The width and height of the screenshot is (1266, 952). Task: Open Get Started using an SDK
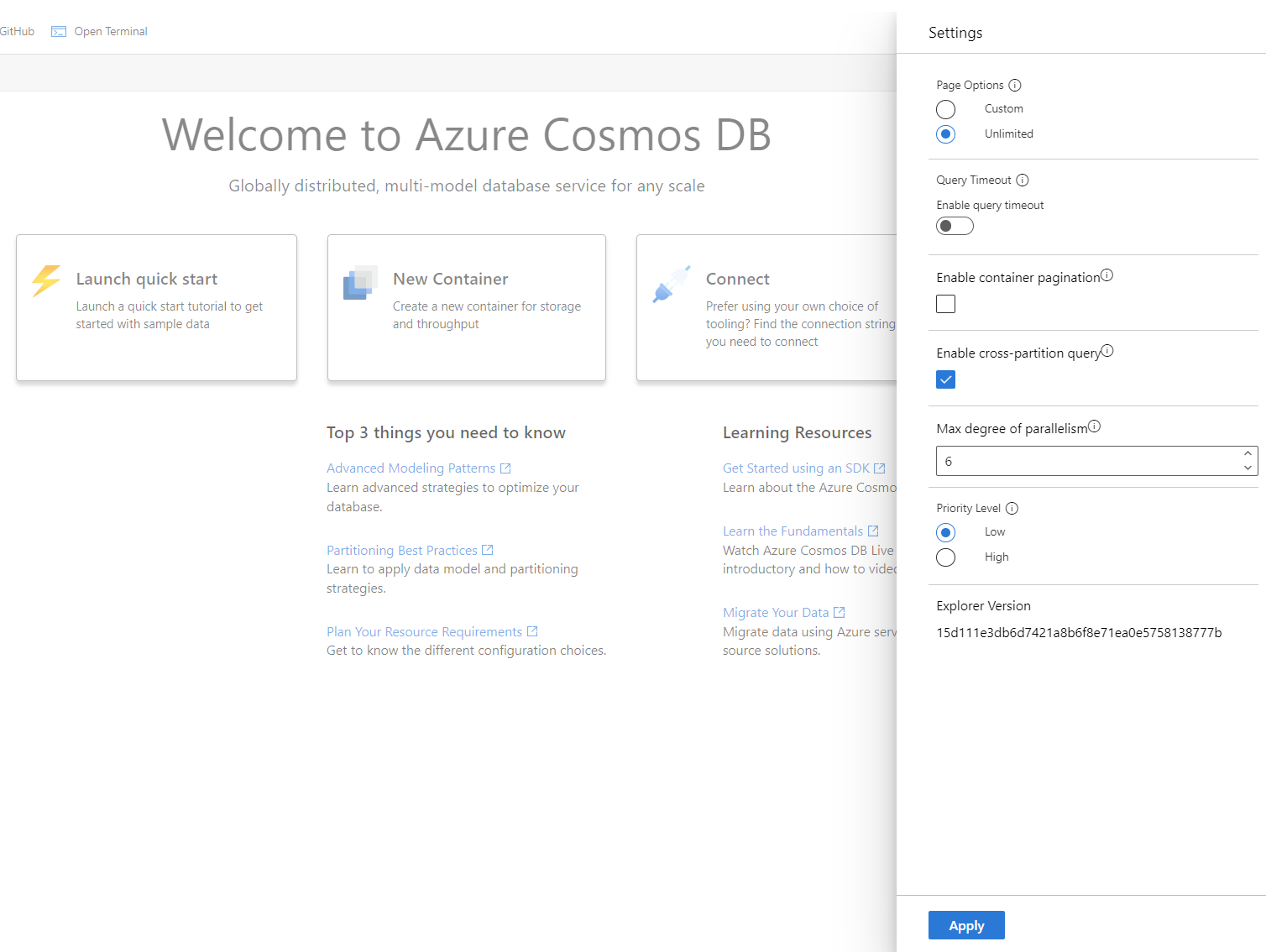coord(796,468)
